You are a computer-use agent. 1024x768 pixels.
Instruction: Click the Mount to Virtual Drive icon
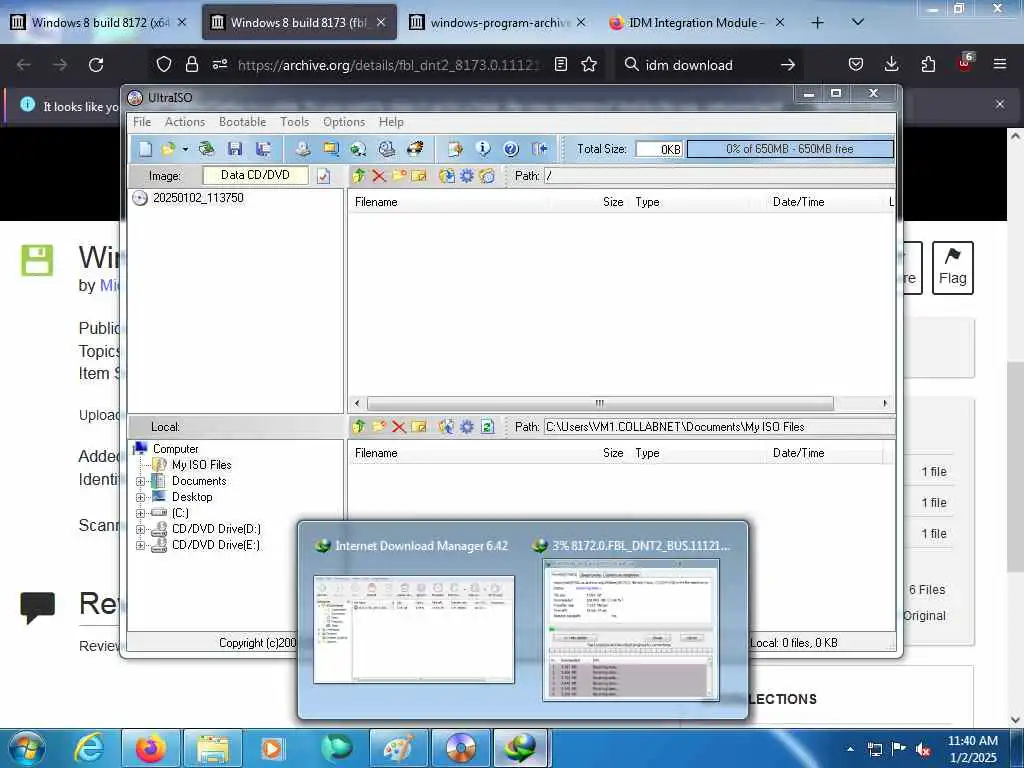(x=387, y=149)
